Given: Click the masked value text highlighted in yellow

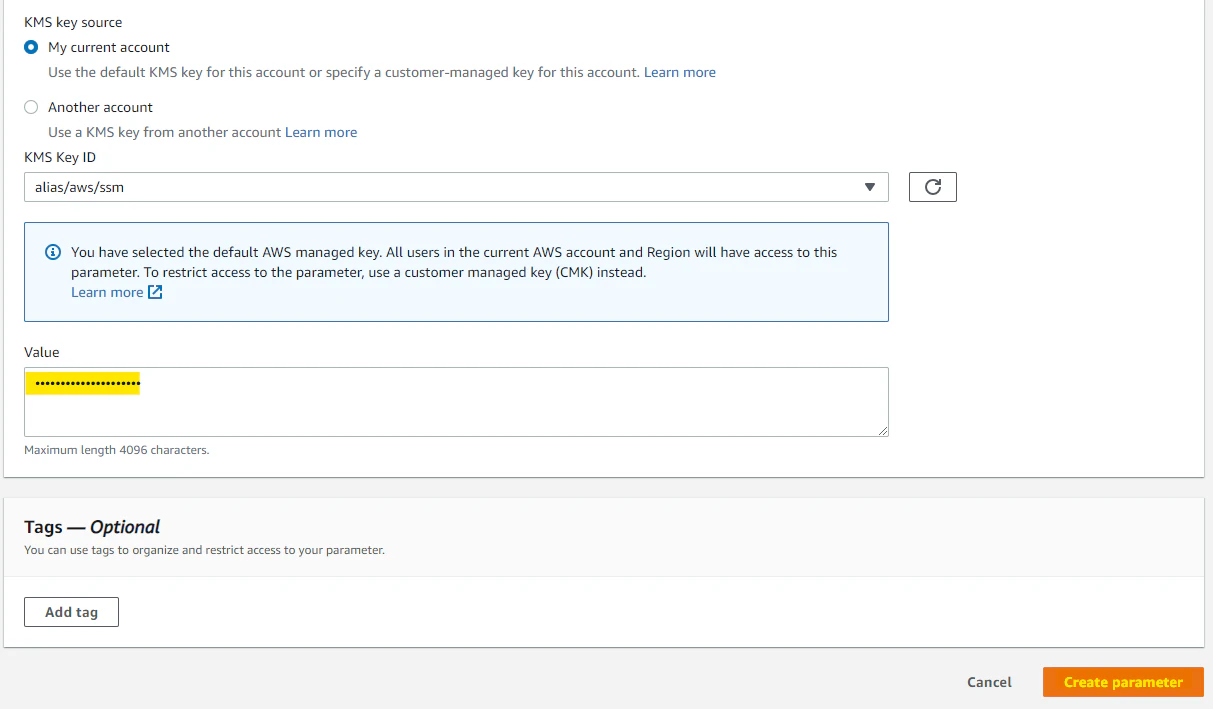Looking at the screenshot, I should (86, 384).
